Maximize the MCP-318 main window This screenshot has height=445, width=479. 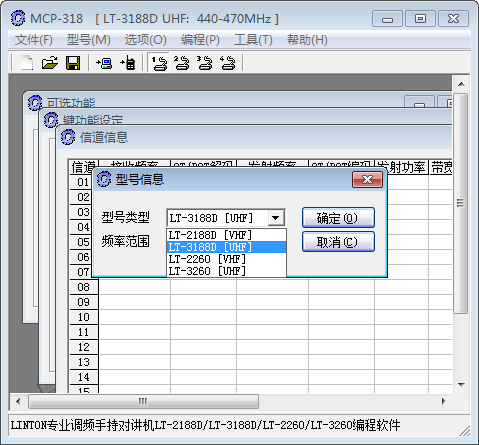[x=420, y=19]
